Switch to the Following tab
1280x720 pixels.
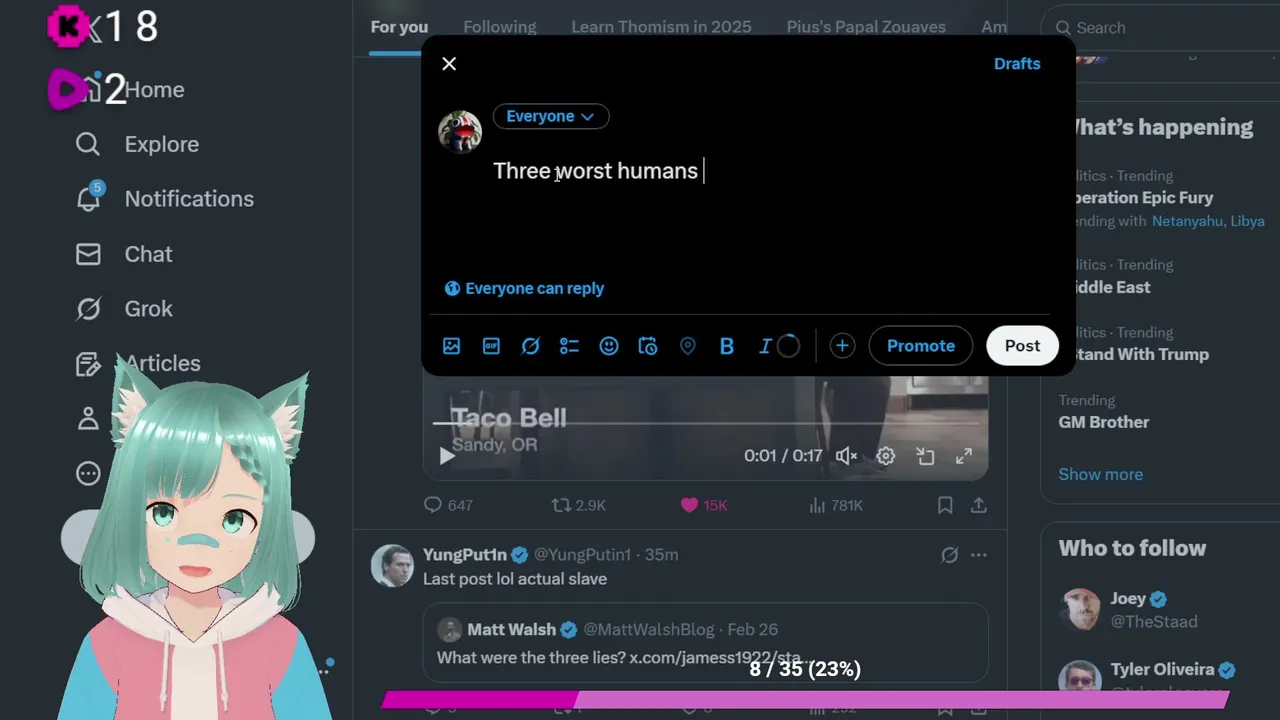pyautogui.click(x=500, y=27)
